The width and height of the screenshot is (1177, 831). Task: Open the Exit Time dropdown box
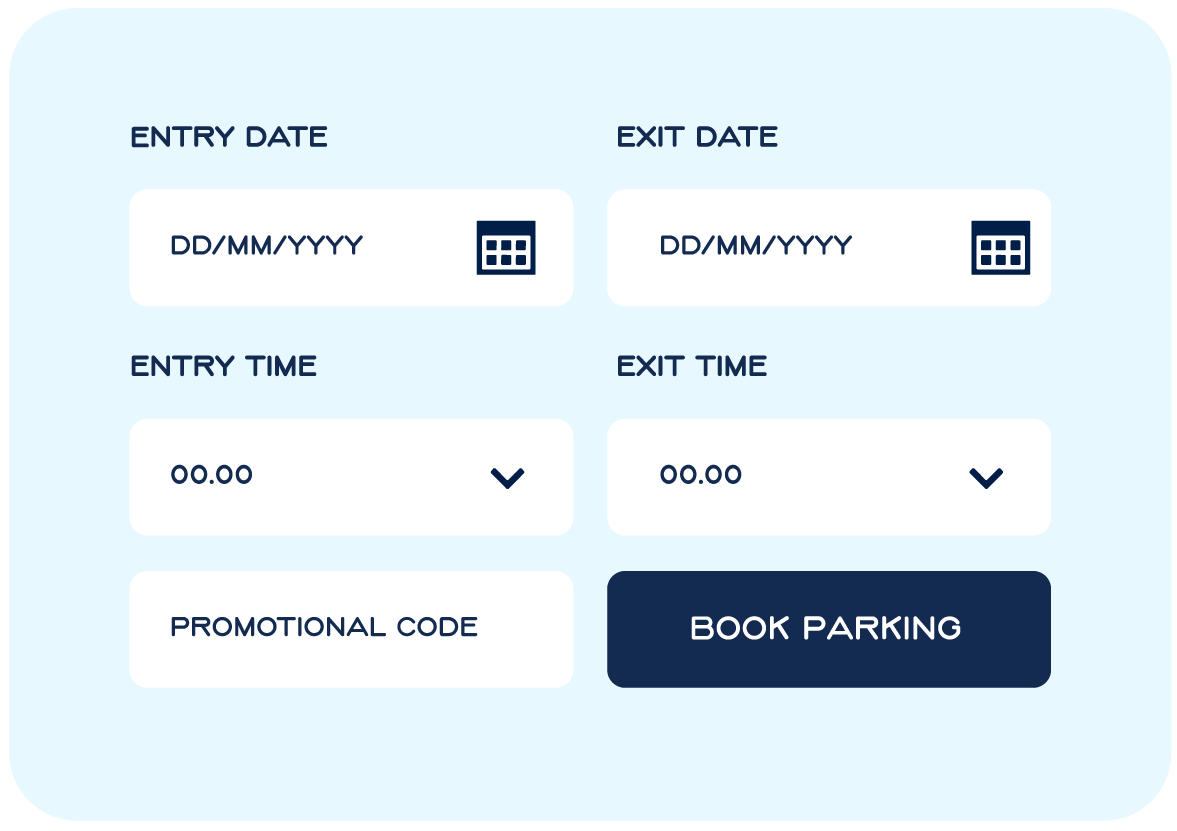pyautogui.click(x=829, y=477)
